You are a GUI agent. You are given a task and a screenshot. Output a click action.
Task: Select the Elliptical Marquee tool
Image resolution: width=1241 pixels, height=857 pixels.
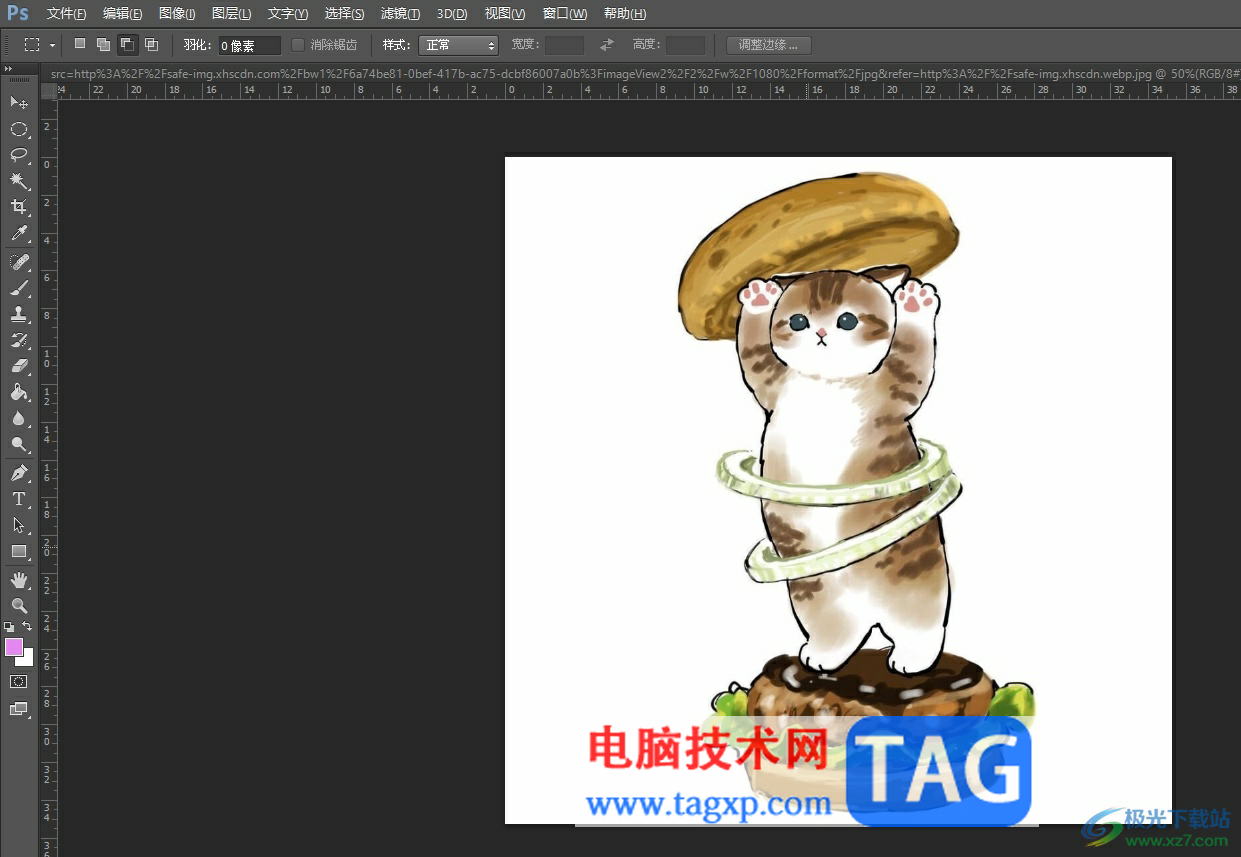(x=19, y=129)
